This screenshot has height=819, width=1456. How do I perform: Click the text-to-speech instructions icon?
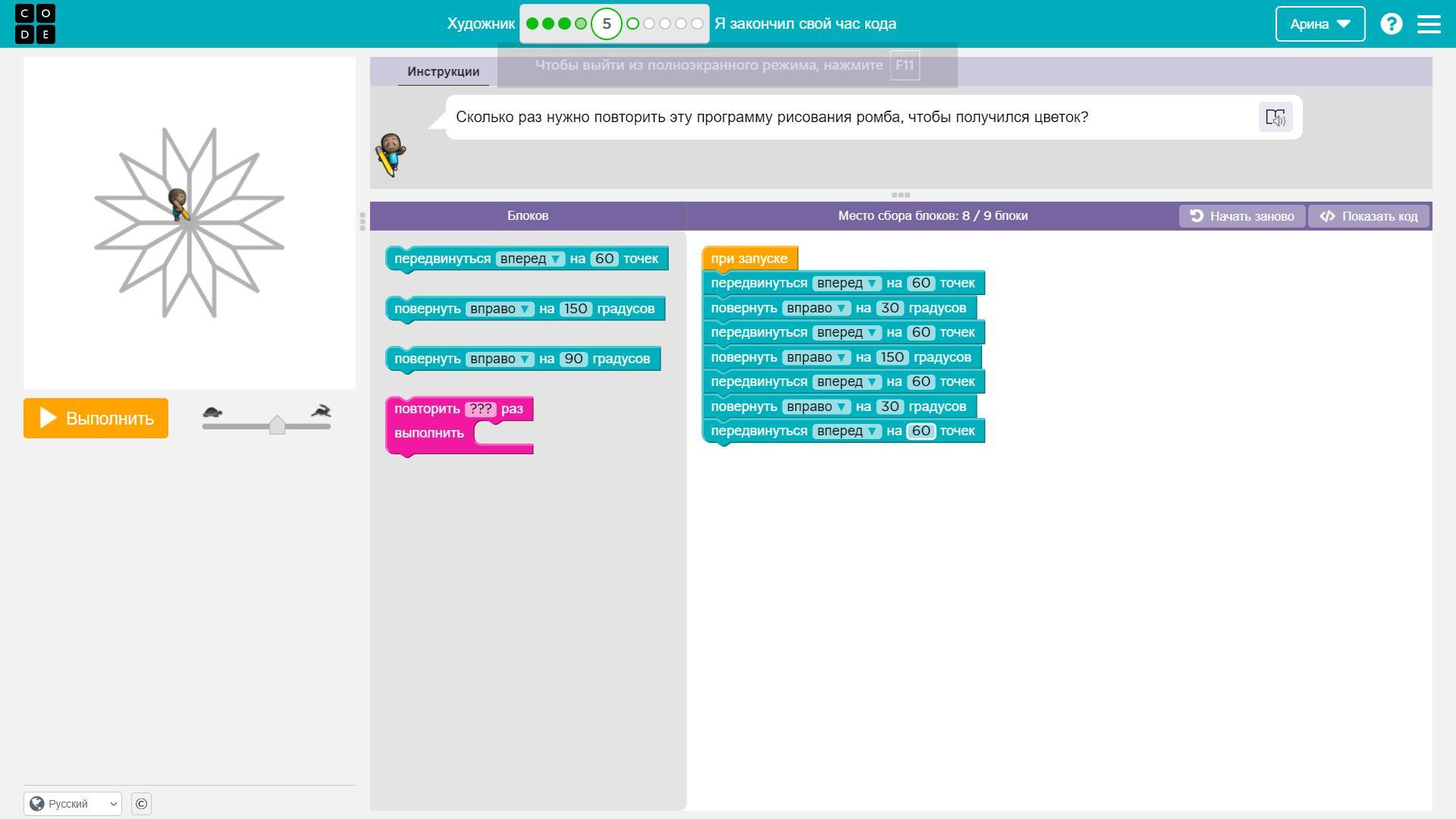click(x=1275, y=118)
